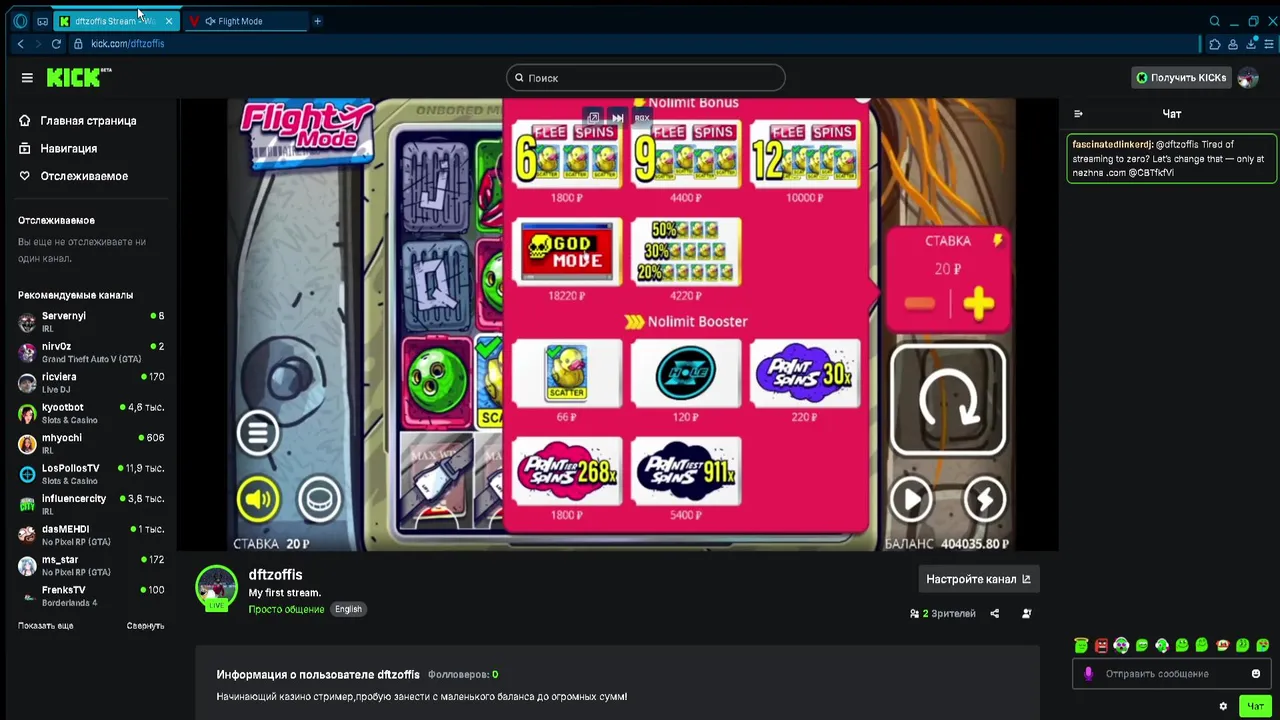Insert the red angry emote

click(1101, 645)
